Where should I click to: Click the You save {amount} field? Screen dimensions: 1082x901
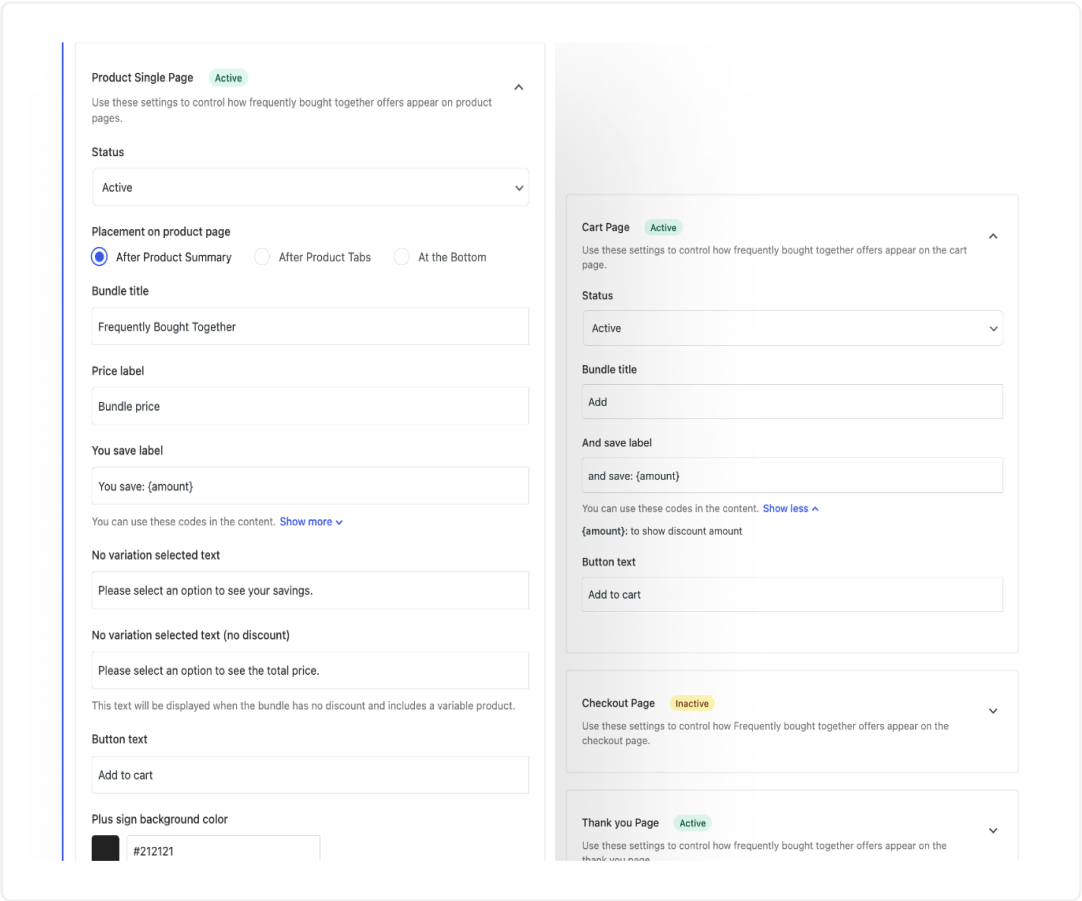[310, 486]
